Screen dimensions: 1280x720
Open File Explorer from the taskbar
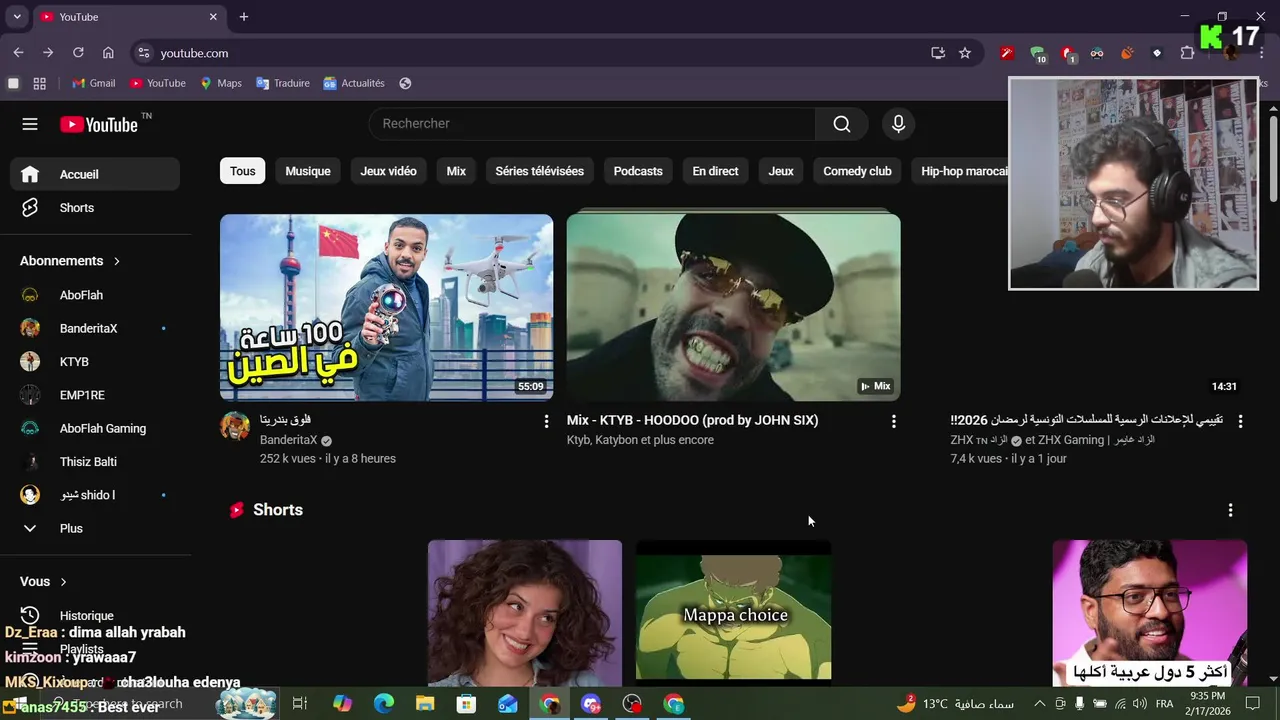(x=425, y=704)
